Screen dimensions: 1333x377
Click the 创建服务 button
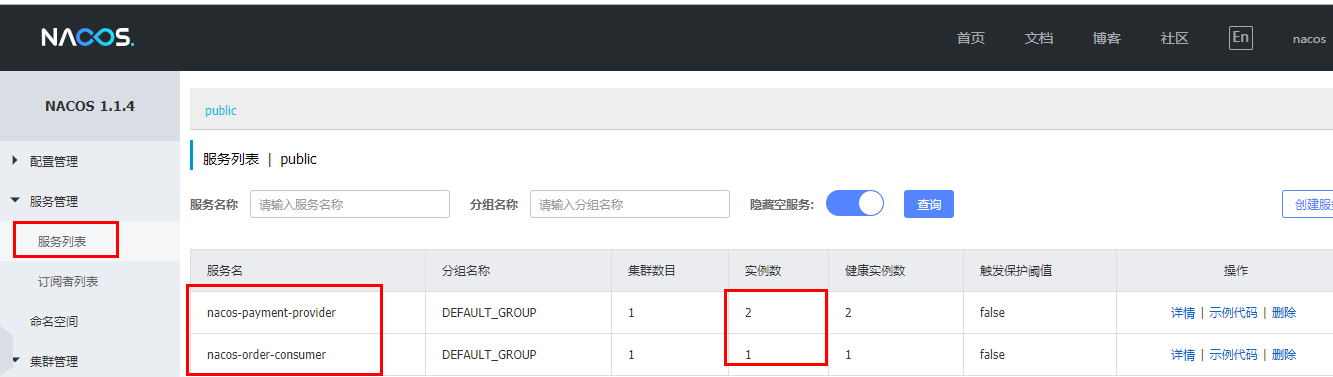click(x=1308, y=204)
